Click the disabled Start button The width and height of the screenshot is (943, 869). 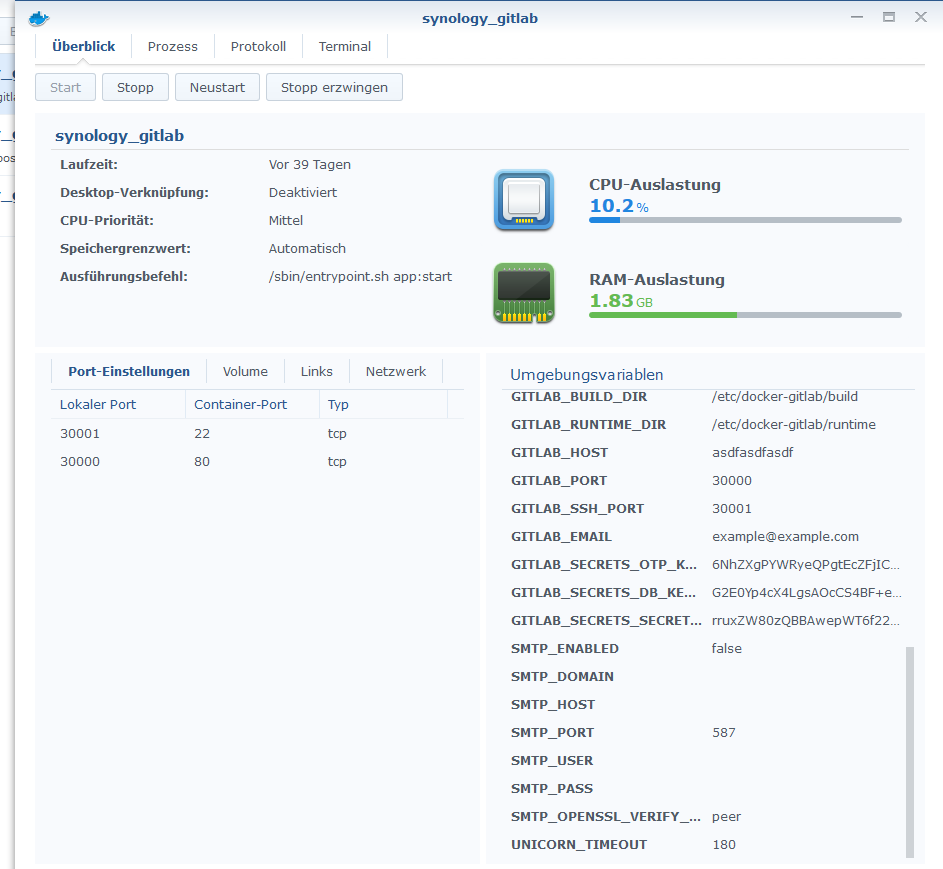coord(65,87)
